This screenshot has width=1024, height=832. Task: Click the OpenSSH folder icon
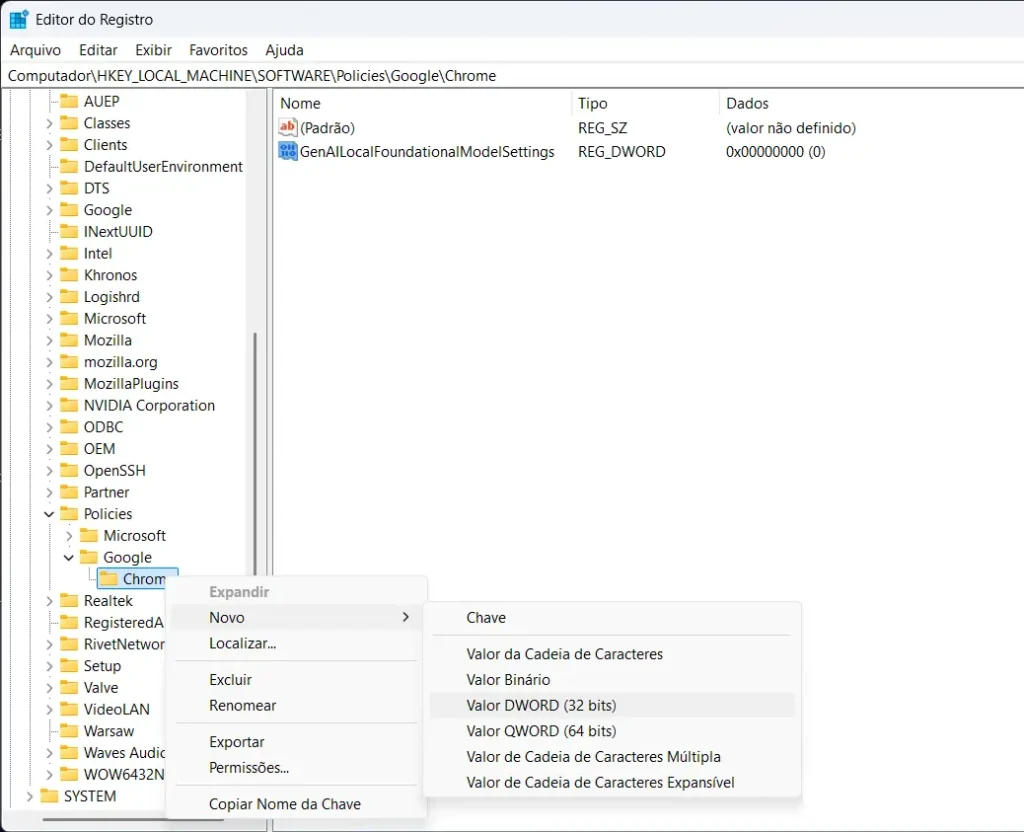pos(69,470)
